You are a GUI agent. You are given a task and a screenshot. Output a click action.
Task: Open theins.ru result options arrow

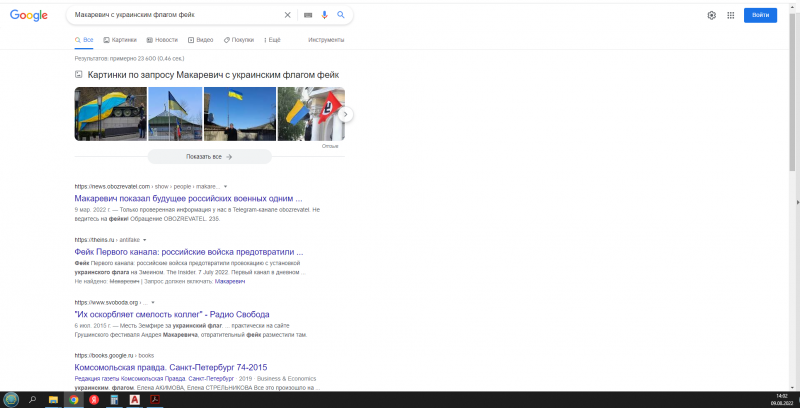pyautogui.click(x=145, y=240)
